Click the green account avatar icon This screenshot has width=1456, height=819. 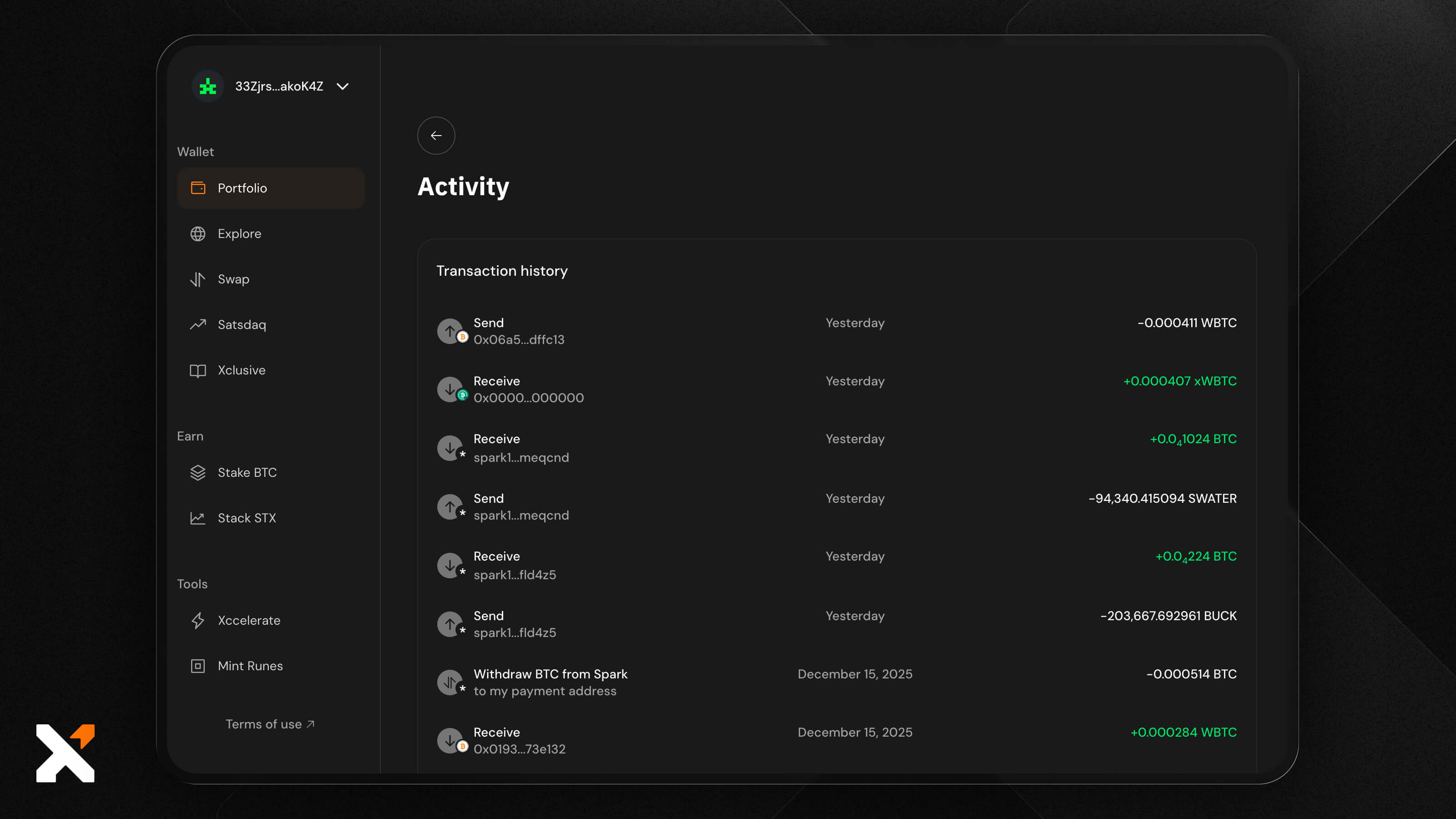(208, 86)
